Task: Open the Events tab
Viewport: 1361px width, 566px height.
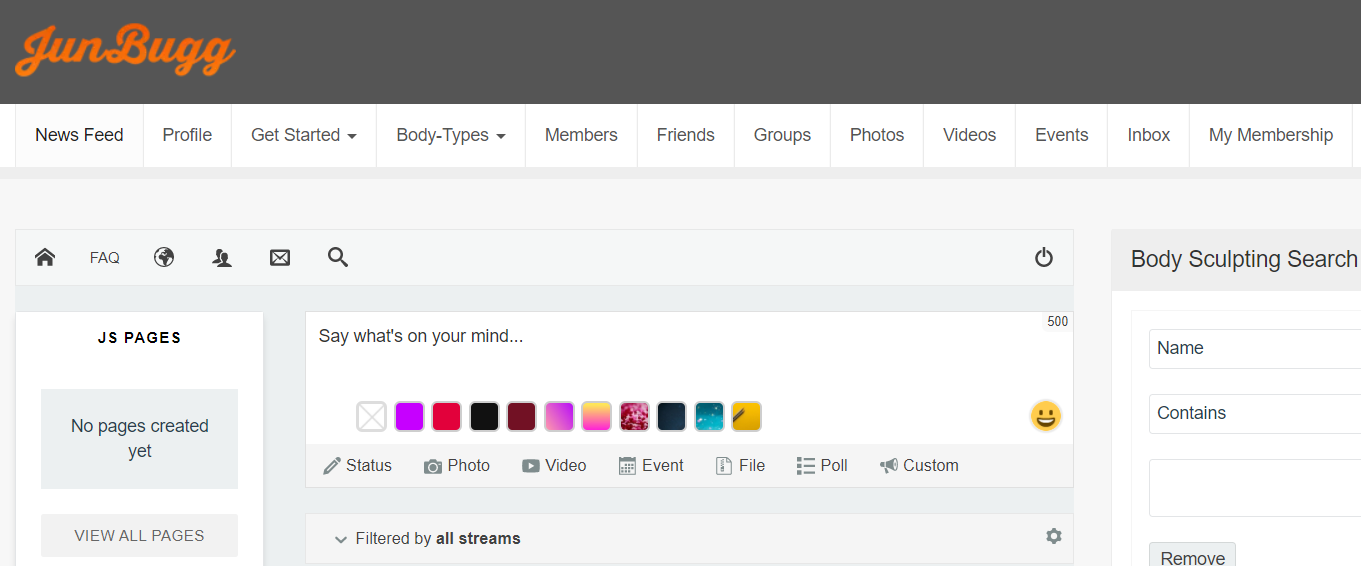Action: coord(1062,135)
